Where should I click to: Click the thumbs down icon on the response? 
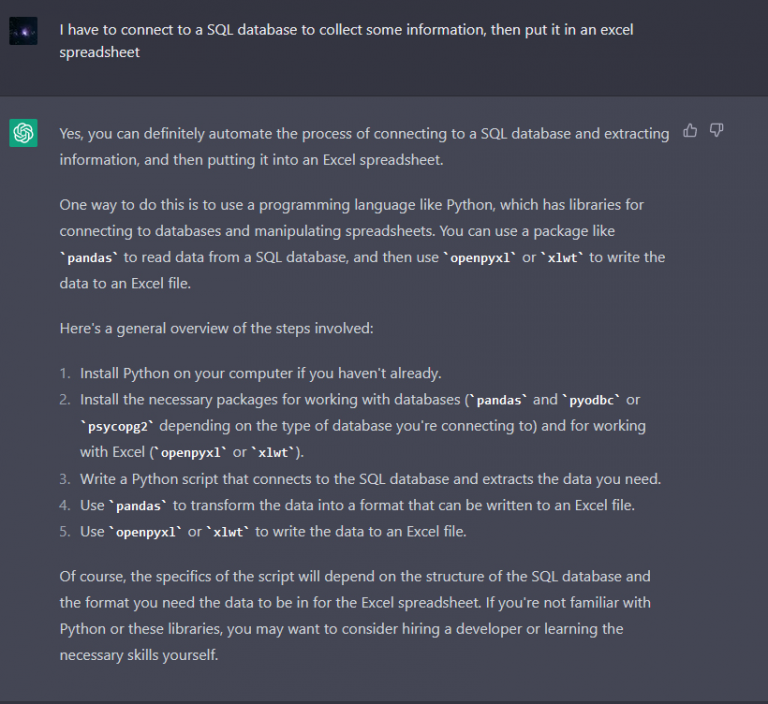(x=716, y=131)
